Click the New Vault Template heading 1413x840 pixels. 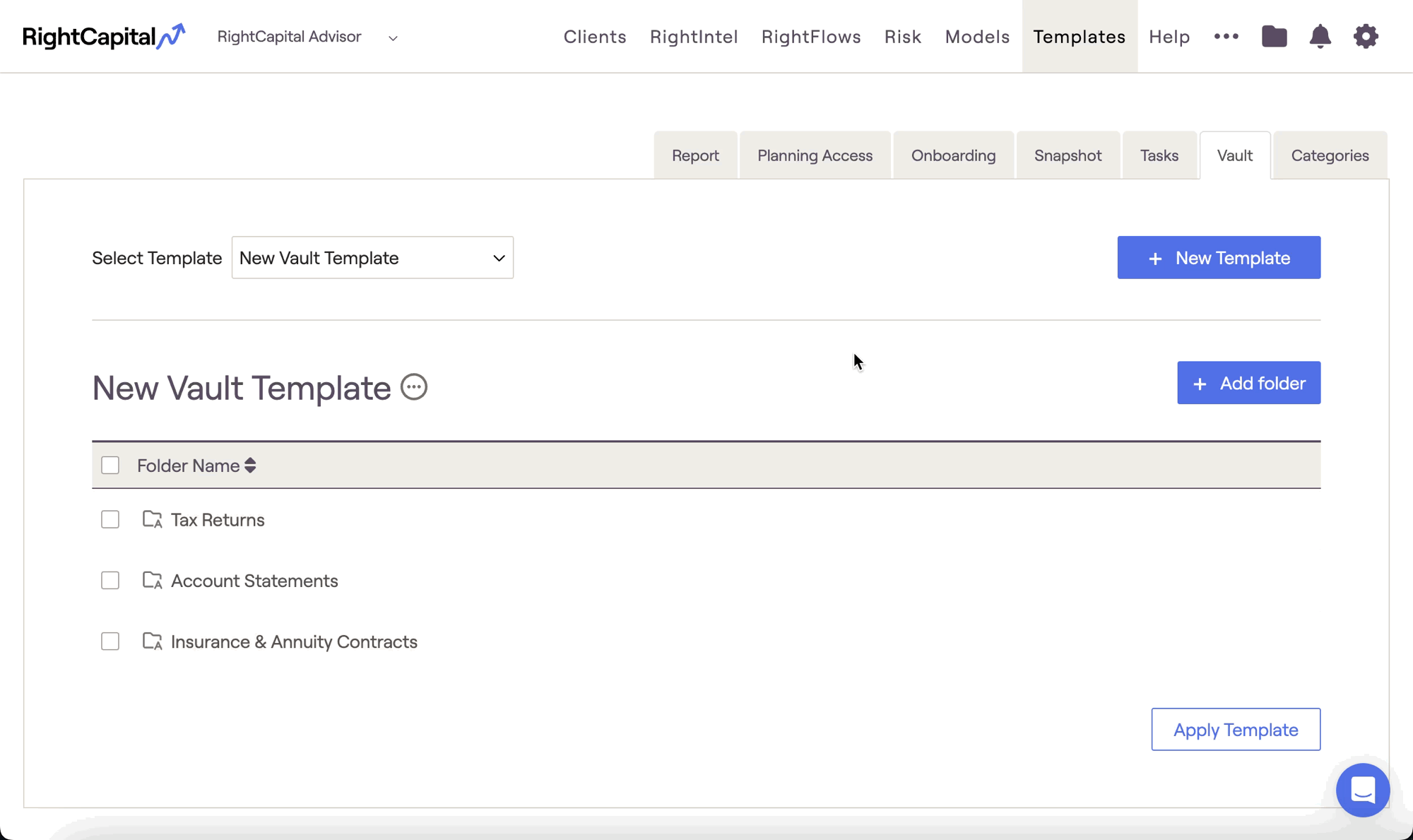tap(241, 388)
